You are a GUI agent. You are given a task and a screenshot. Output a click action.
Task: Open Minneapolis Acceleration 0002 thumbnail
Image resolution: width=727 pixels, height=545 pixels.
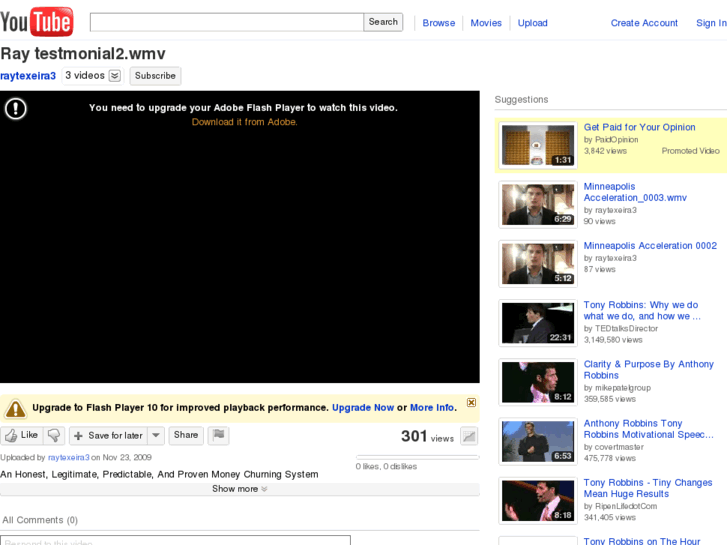(x=538, y=263)
